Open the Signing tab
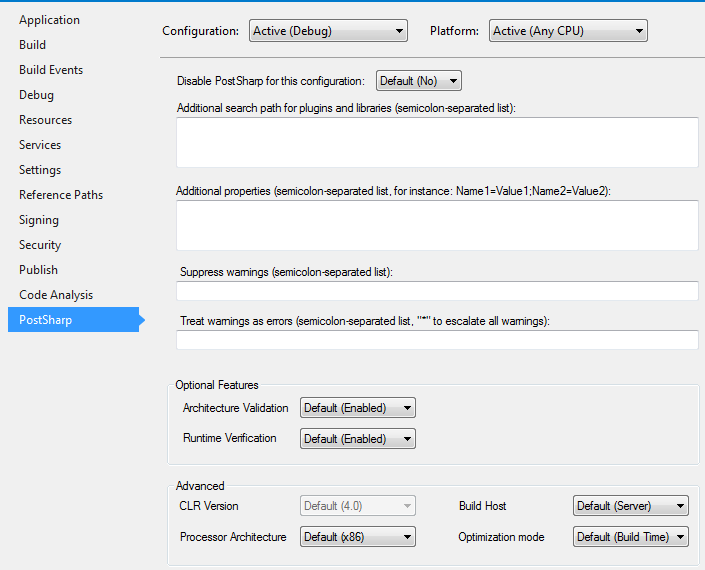Screen dimensions: 705x570 pyautogui.click(x=39, y=220)
